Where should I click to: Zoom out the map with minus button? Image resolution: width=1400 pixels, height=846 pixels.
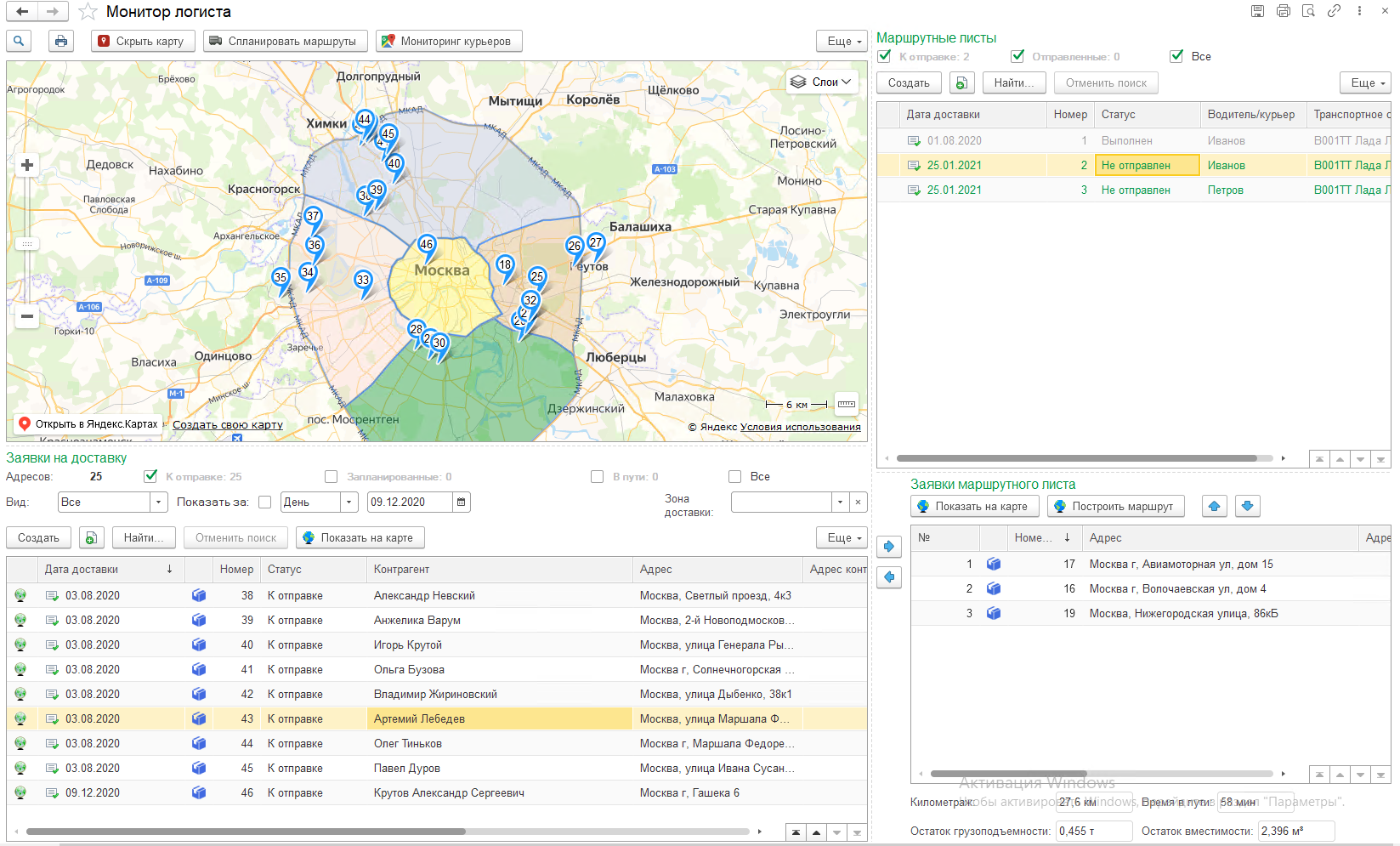[x=27, y=316]
